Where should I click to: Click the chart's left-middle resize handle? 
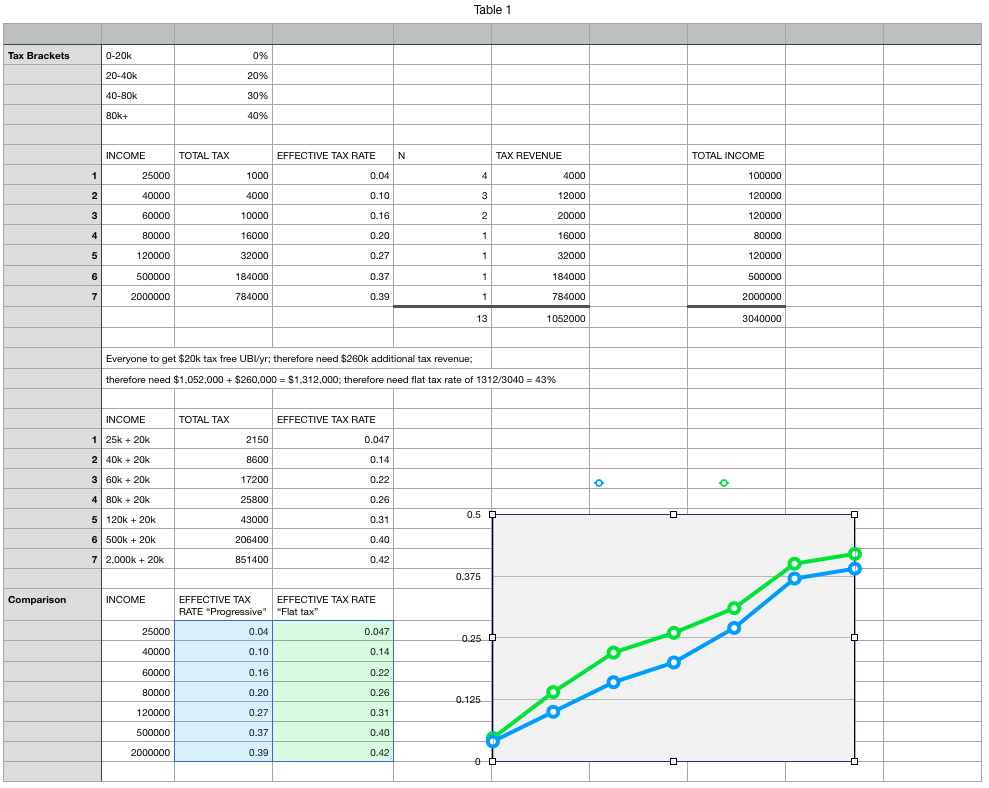click(492, 637)
